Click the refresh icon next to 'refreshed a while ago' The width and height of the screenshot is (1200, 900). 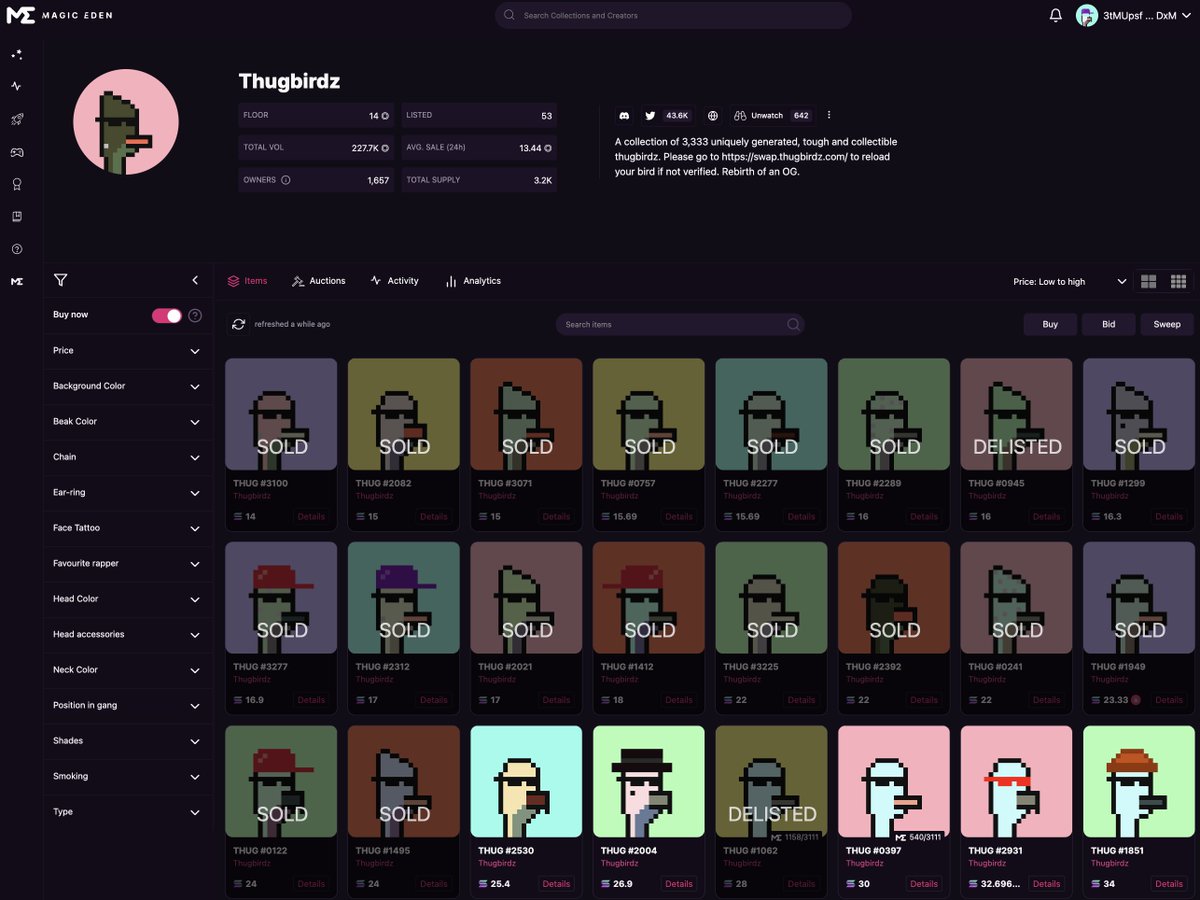(x=238, y=324)
